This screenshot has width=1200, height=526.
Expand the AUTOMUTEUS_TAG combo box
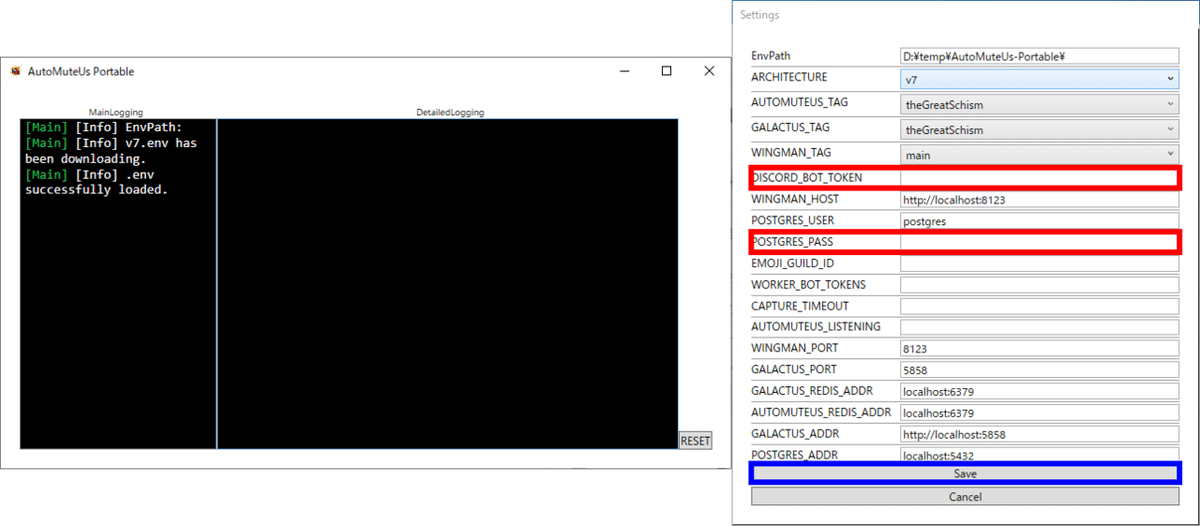(x=1040, y=104)
